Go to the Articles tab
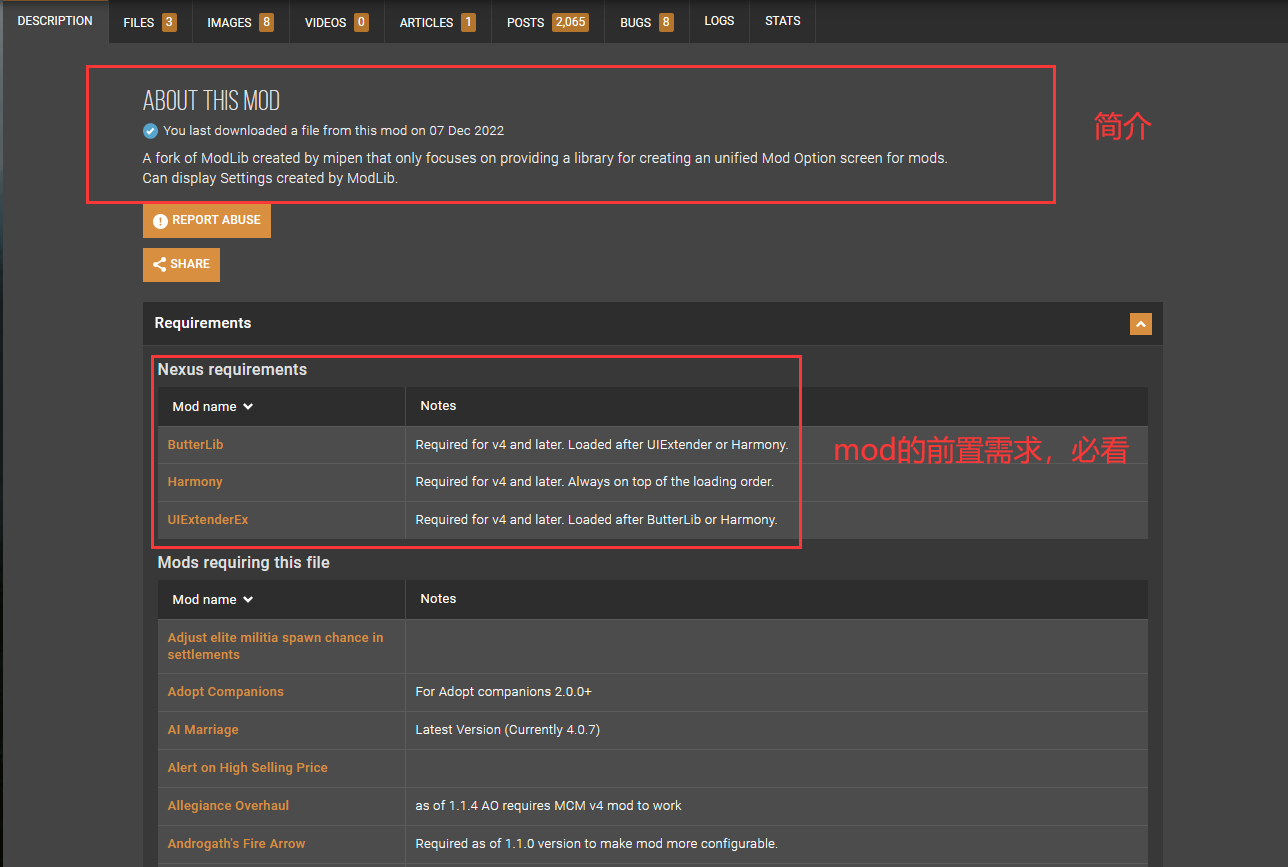Viewport: 1288px width, 867px height. tap(438, 22)
